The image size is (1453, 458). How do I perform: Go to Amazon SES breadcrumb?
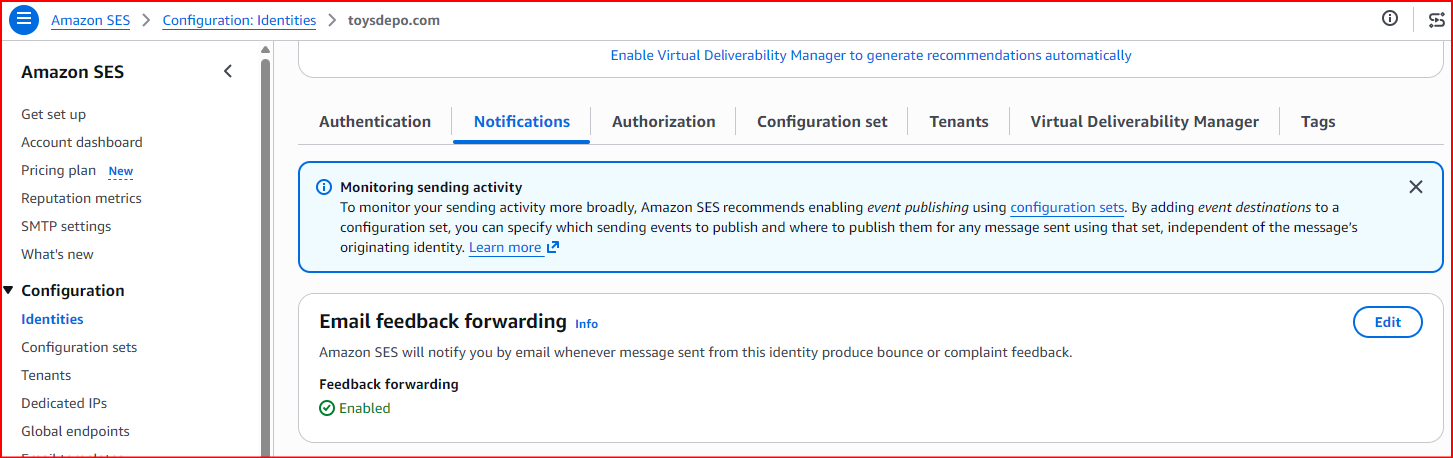click(x=90, y=20)
